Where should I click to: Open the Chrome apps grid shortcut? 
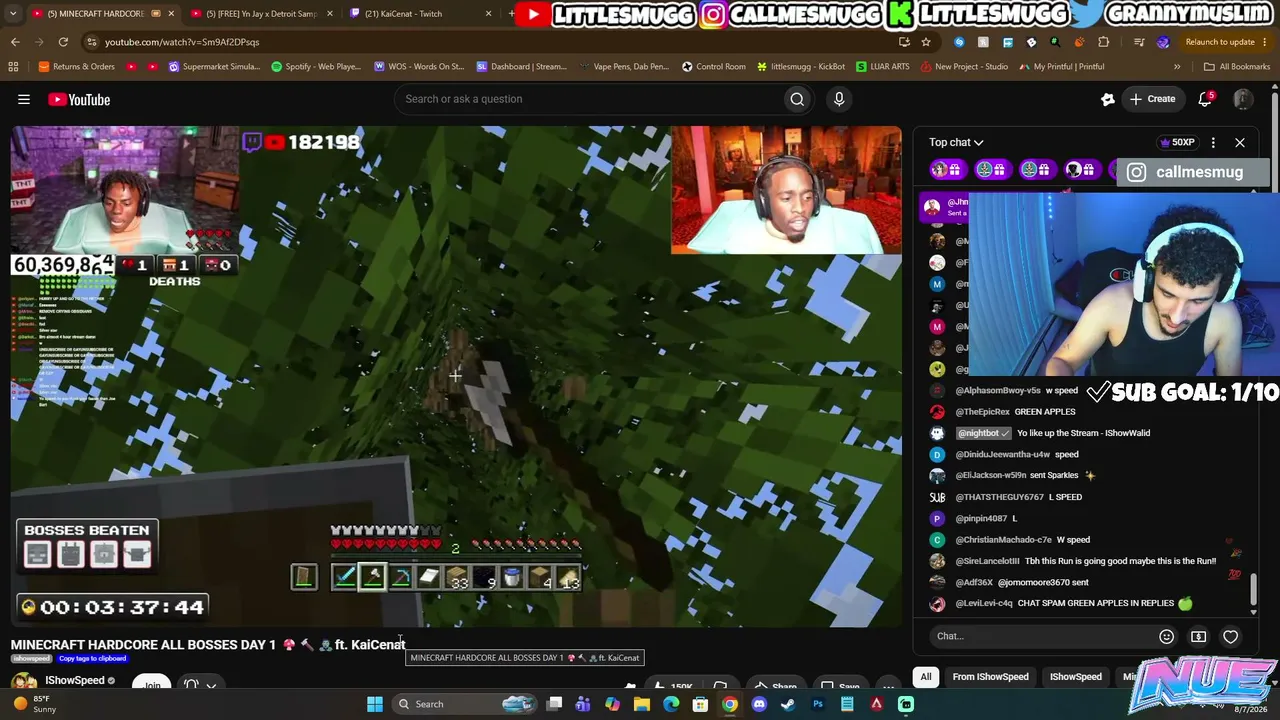pyautogui.click(x=13, y=67)
